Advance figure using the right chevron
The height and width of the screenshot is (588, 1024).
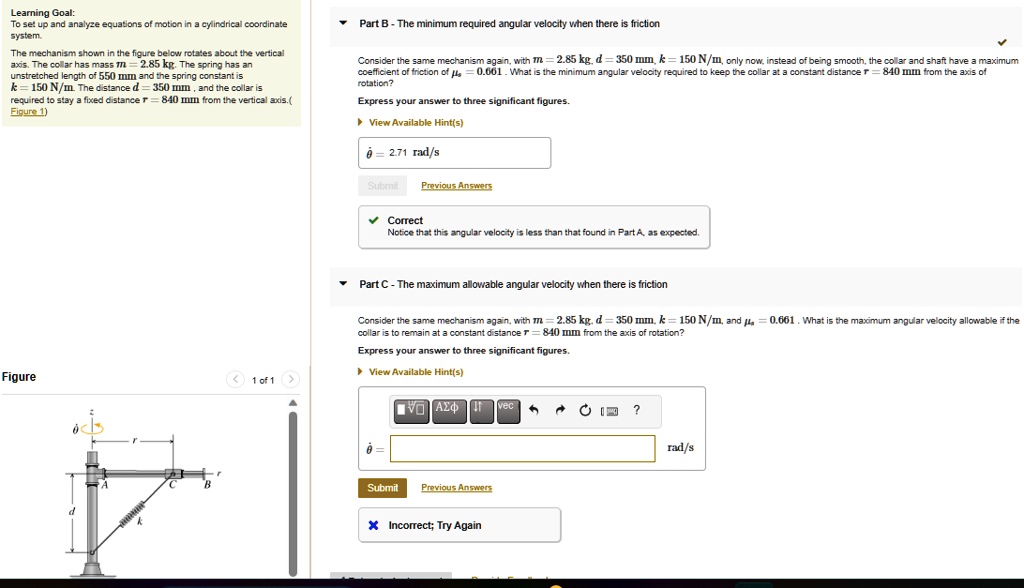click(x=290, y=380)
